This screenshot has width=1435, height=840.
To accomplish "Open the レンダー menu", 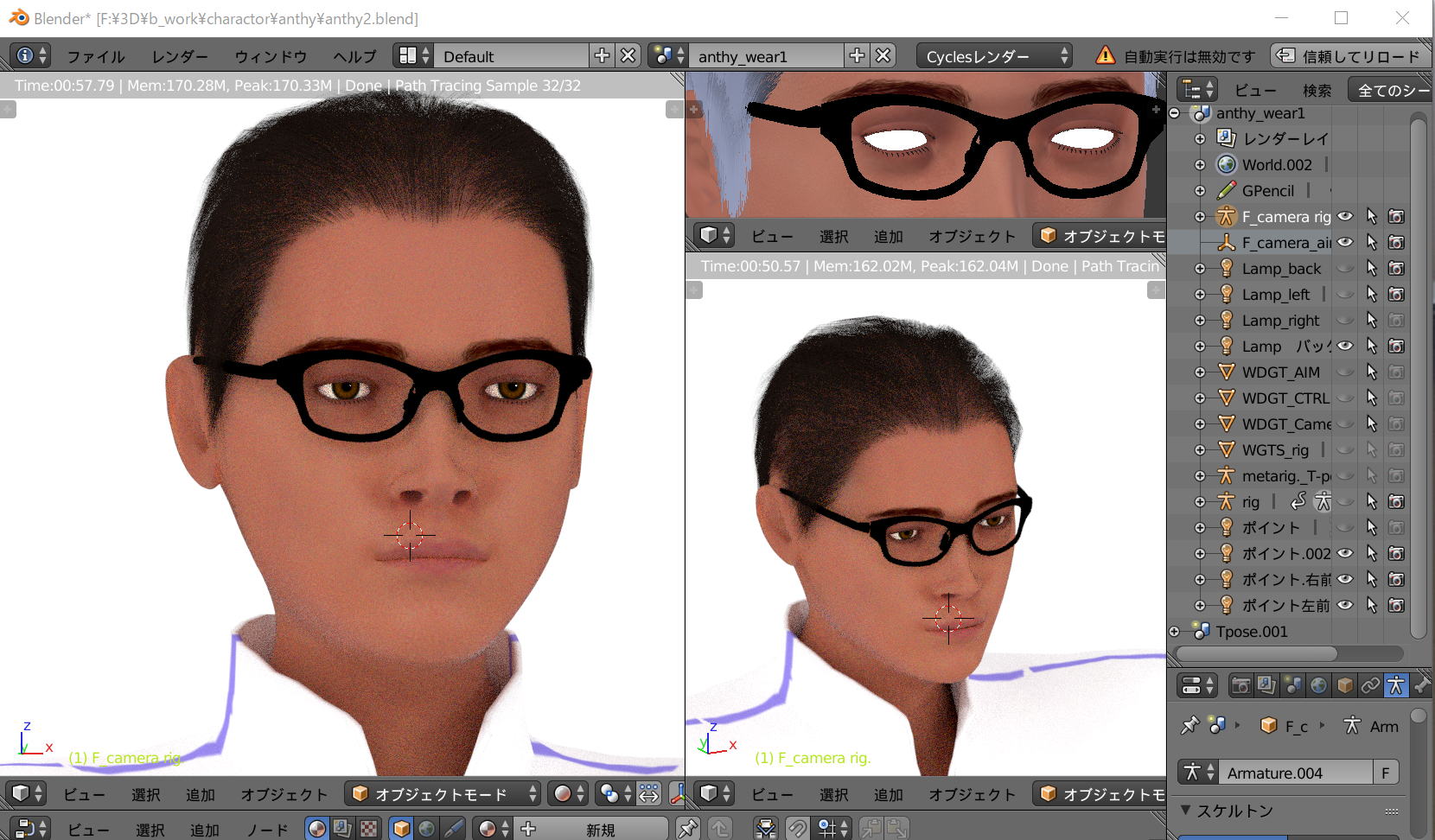I will pyautogui.click(x=179, y=56).
